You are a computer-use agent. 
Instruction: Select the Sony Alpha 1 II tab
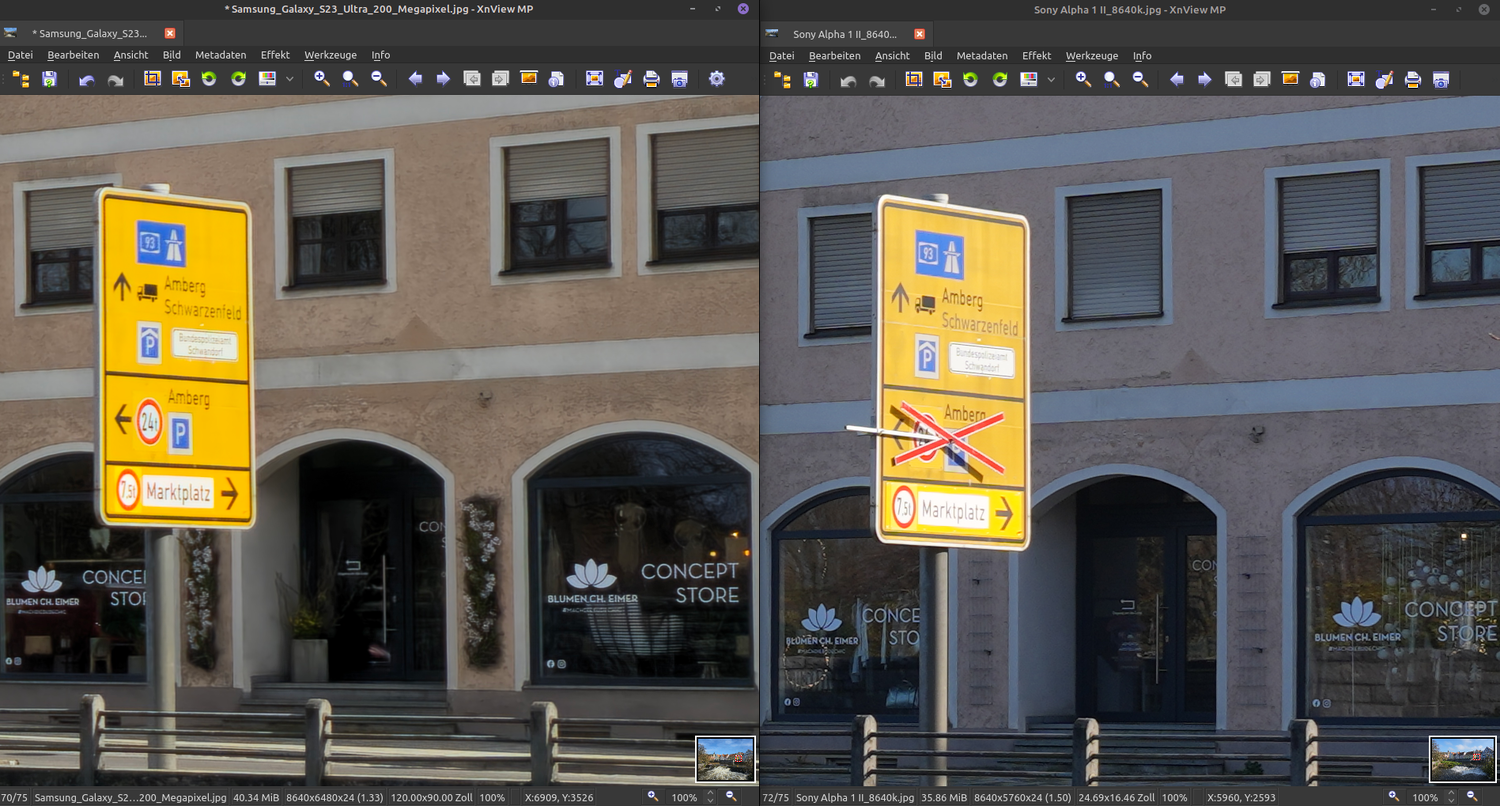844,34
